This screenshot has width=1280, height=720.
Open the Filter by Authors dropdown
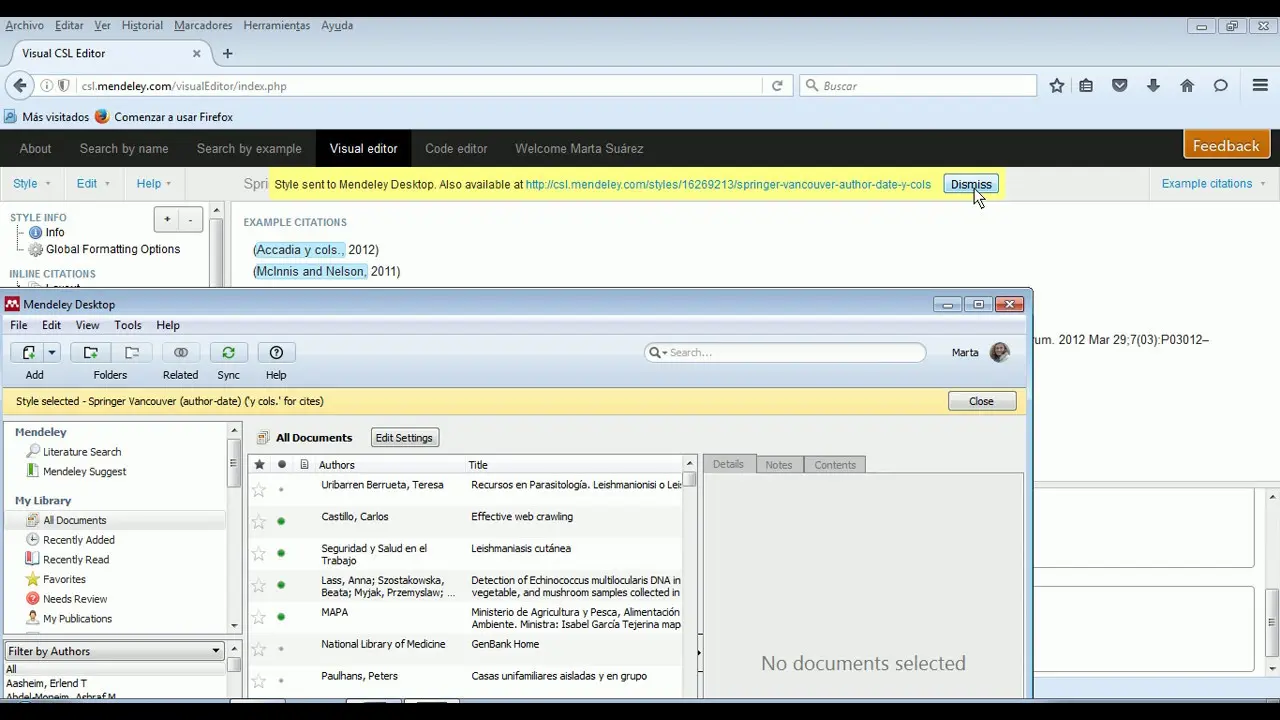coord(114,651)
